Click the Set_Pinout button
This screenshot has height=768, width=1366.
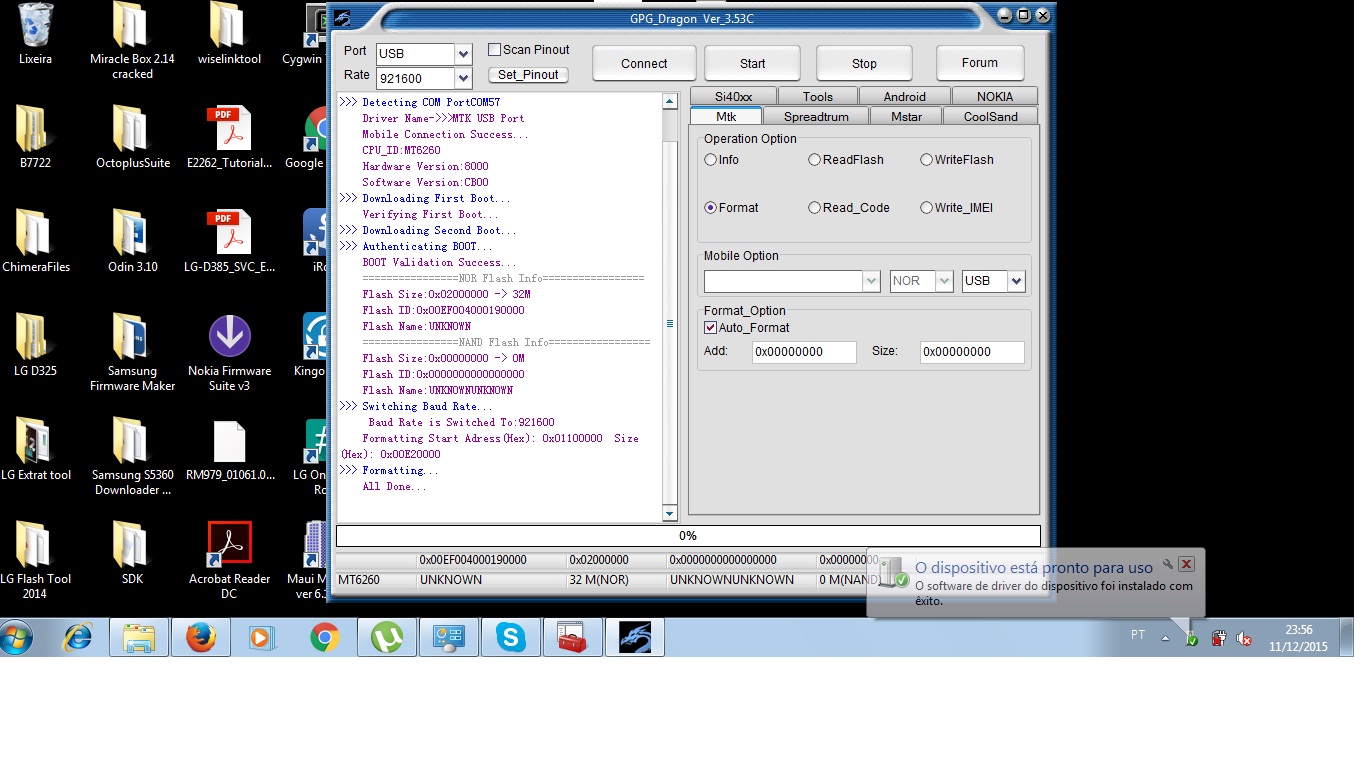click(529, 75)
